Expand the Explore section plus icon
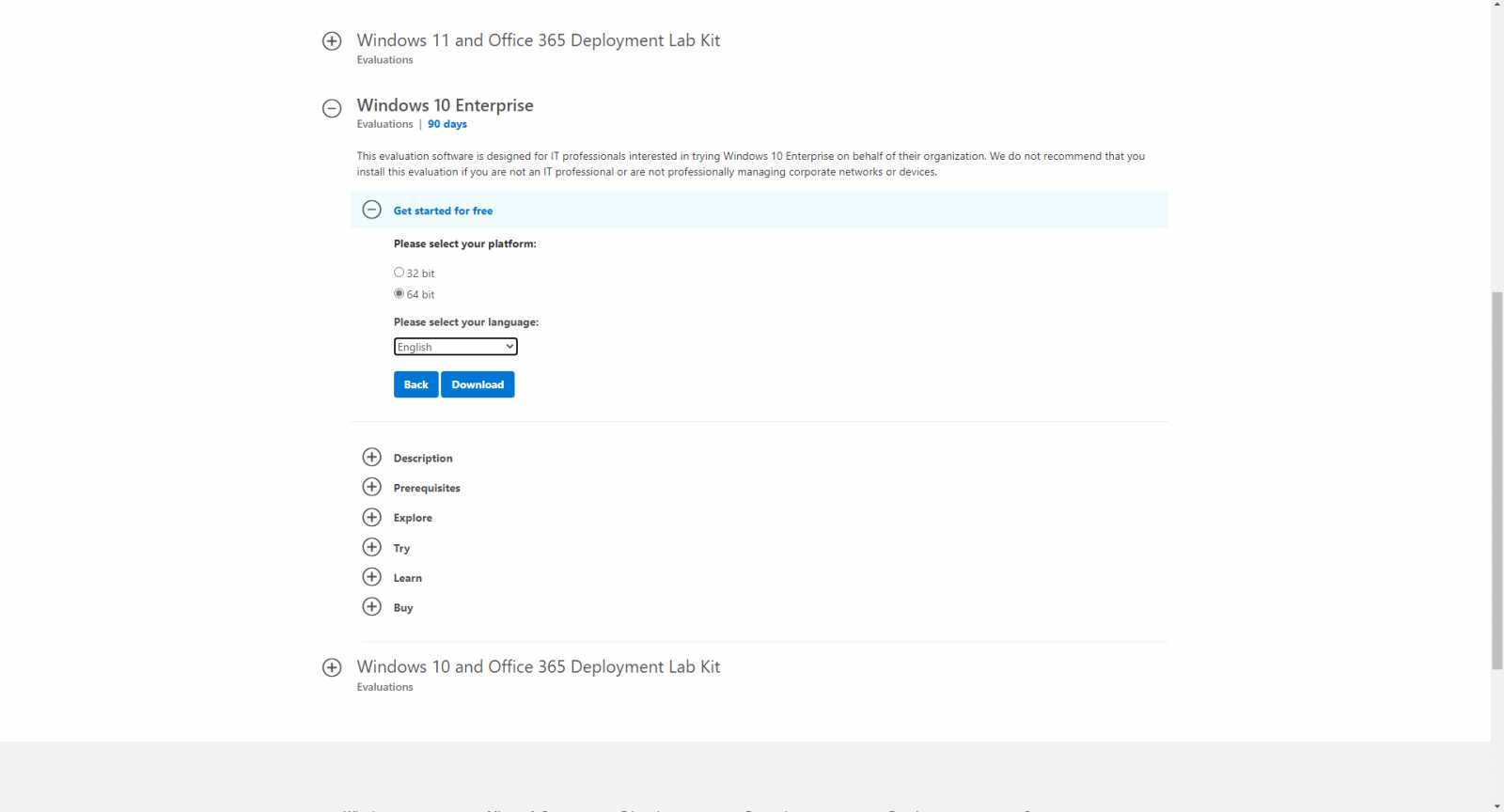Viewport: 1504px width, 812px height. (372, 517)
